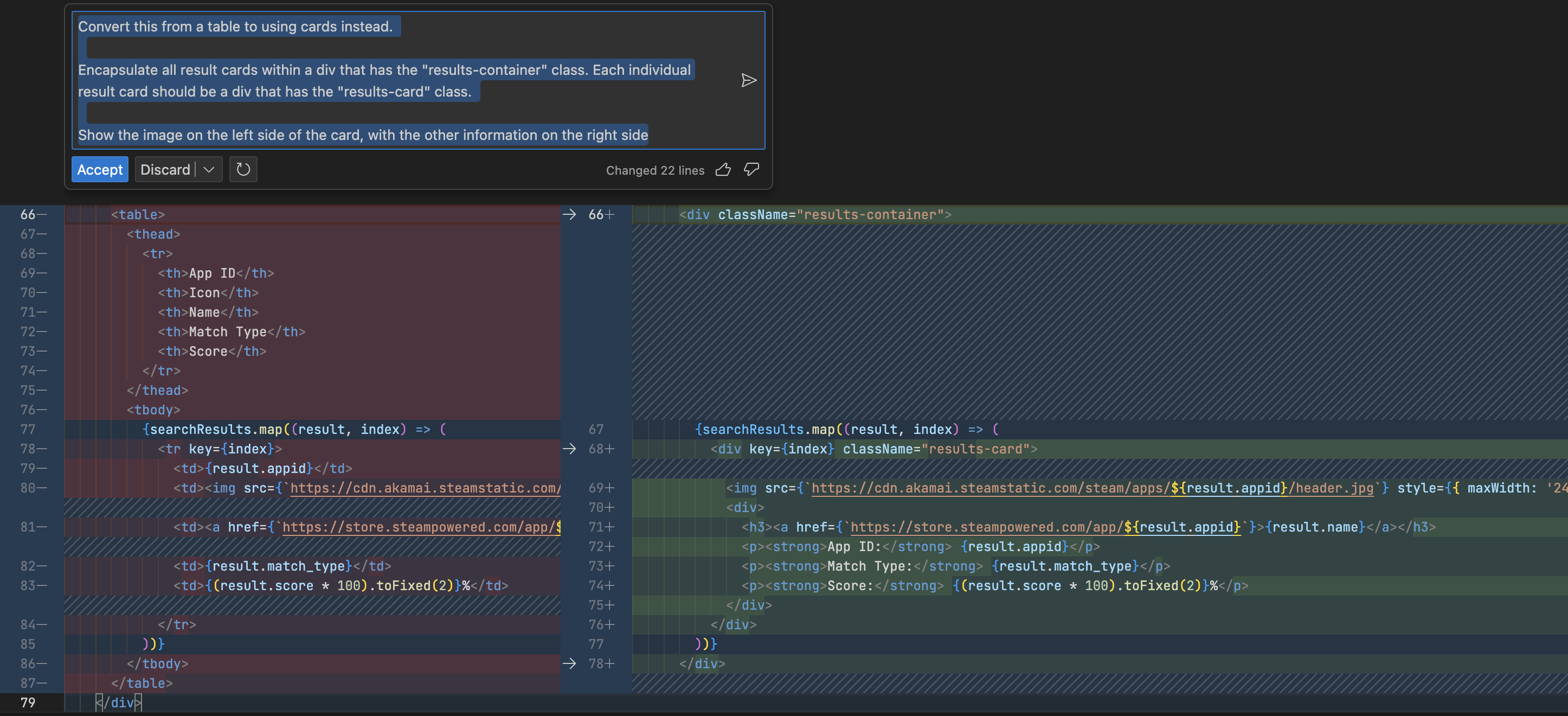This screenshot has height=716, width=1568.
Task: Click original line number 66 in the gutter
Action: coord(28,214)
